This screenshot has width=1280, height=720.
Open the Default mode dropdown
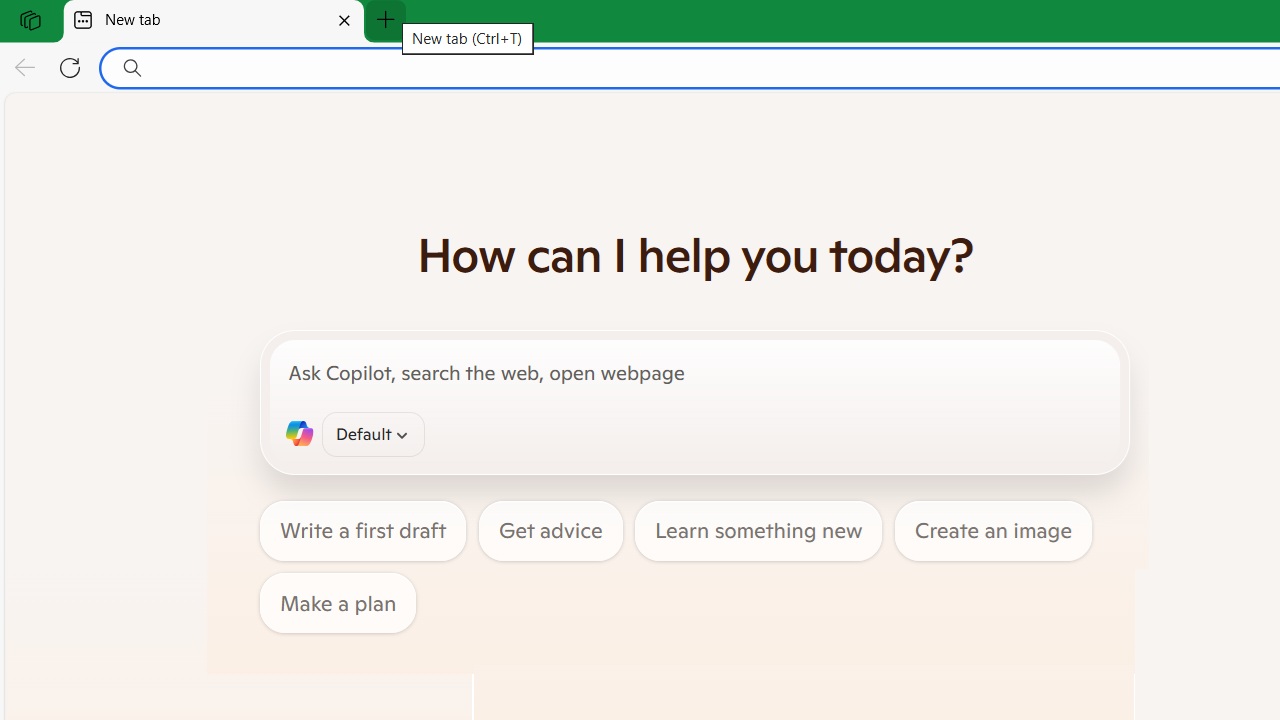tap(372, 434)
